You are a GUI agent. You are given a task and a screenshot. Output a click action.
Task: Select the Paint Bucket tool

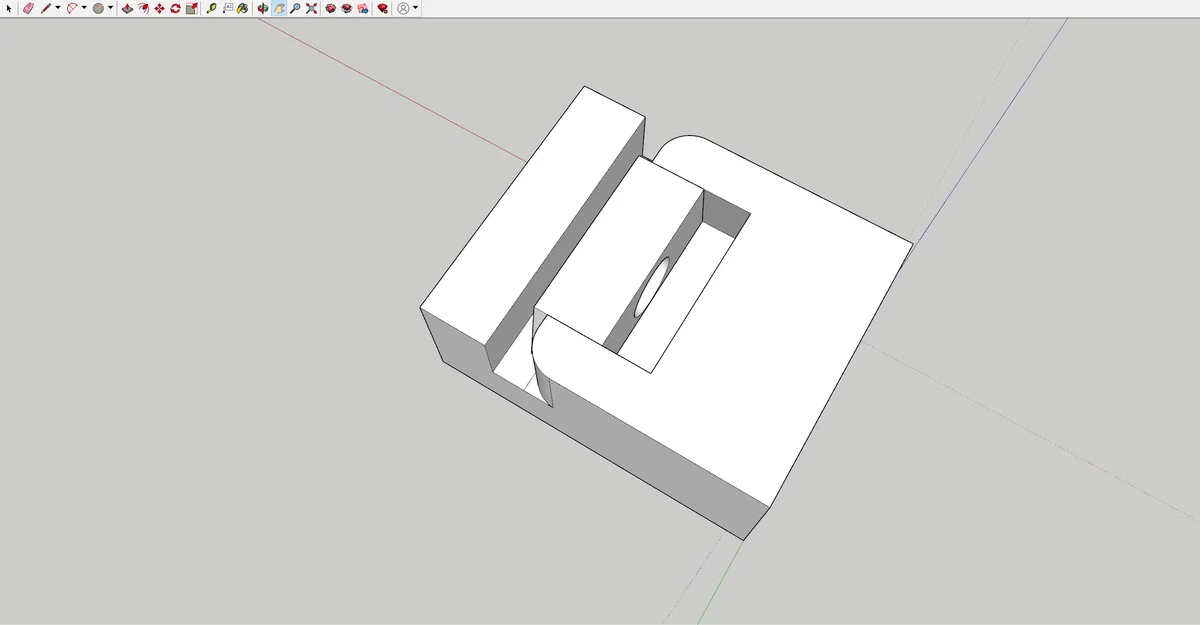(243, 8)
